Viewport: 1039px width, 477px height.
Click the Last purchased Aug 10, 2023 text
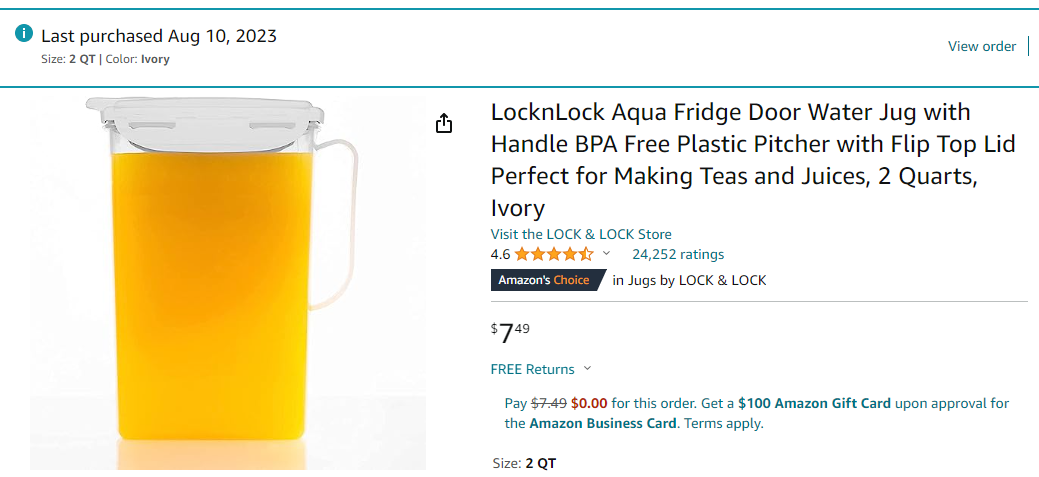159,36
